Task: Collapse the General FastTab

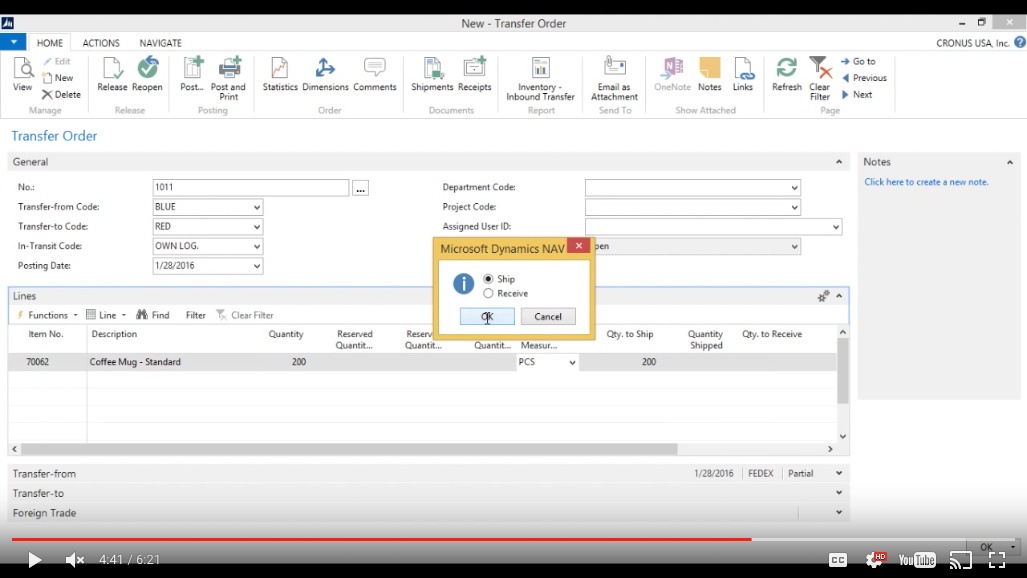Action: pyautogui.click(x=838, y=162)
